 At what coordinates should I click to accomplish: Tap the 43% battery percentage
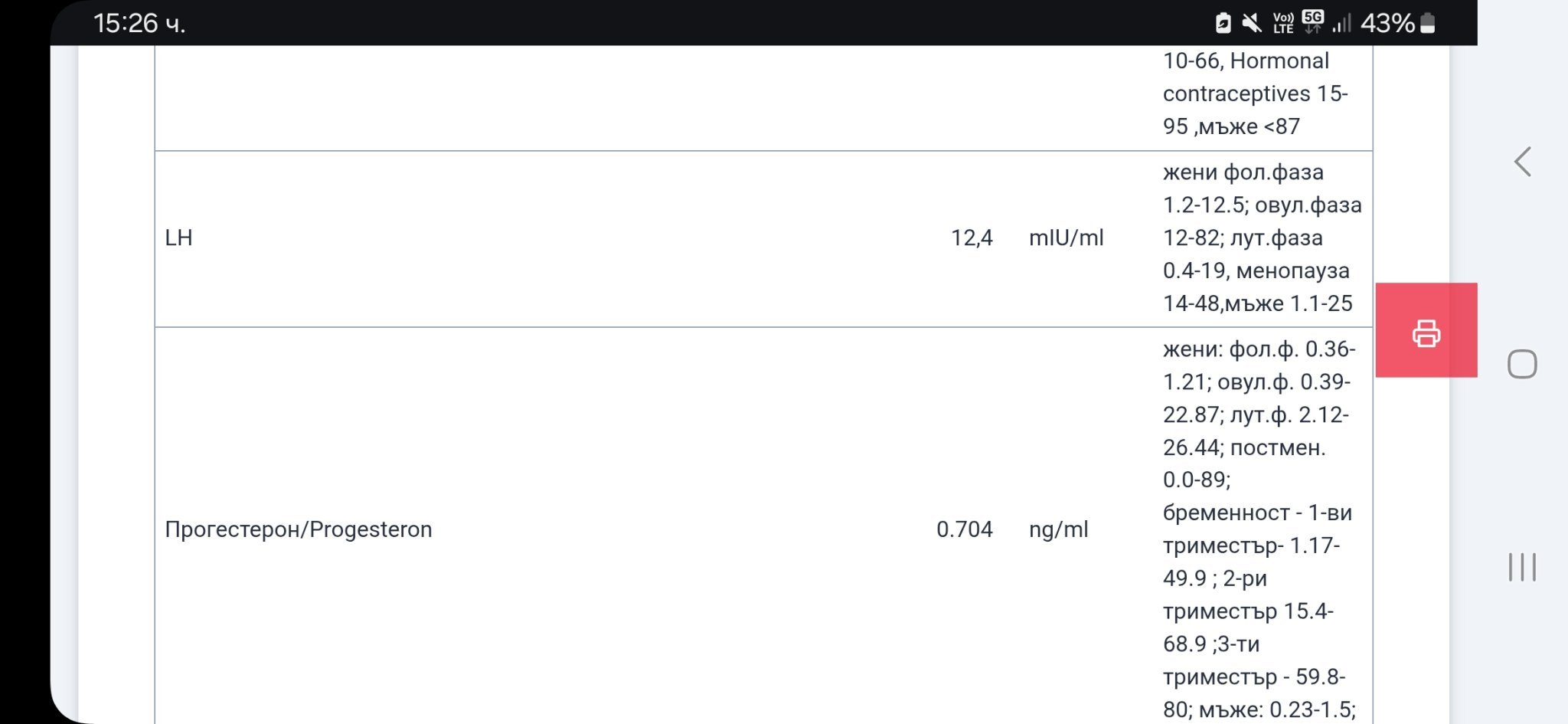click(1387, 23)
